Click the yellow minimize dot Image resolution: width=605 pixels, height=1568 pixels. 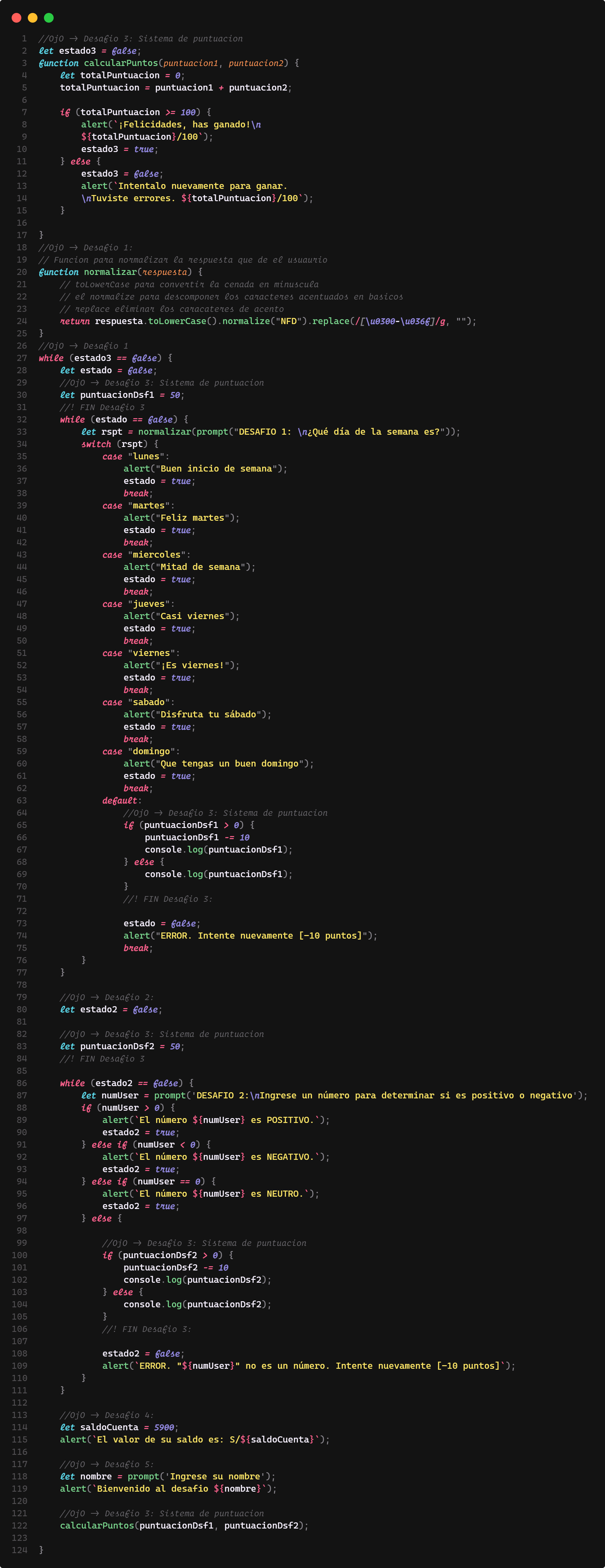click(33, 18)
